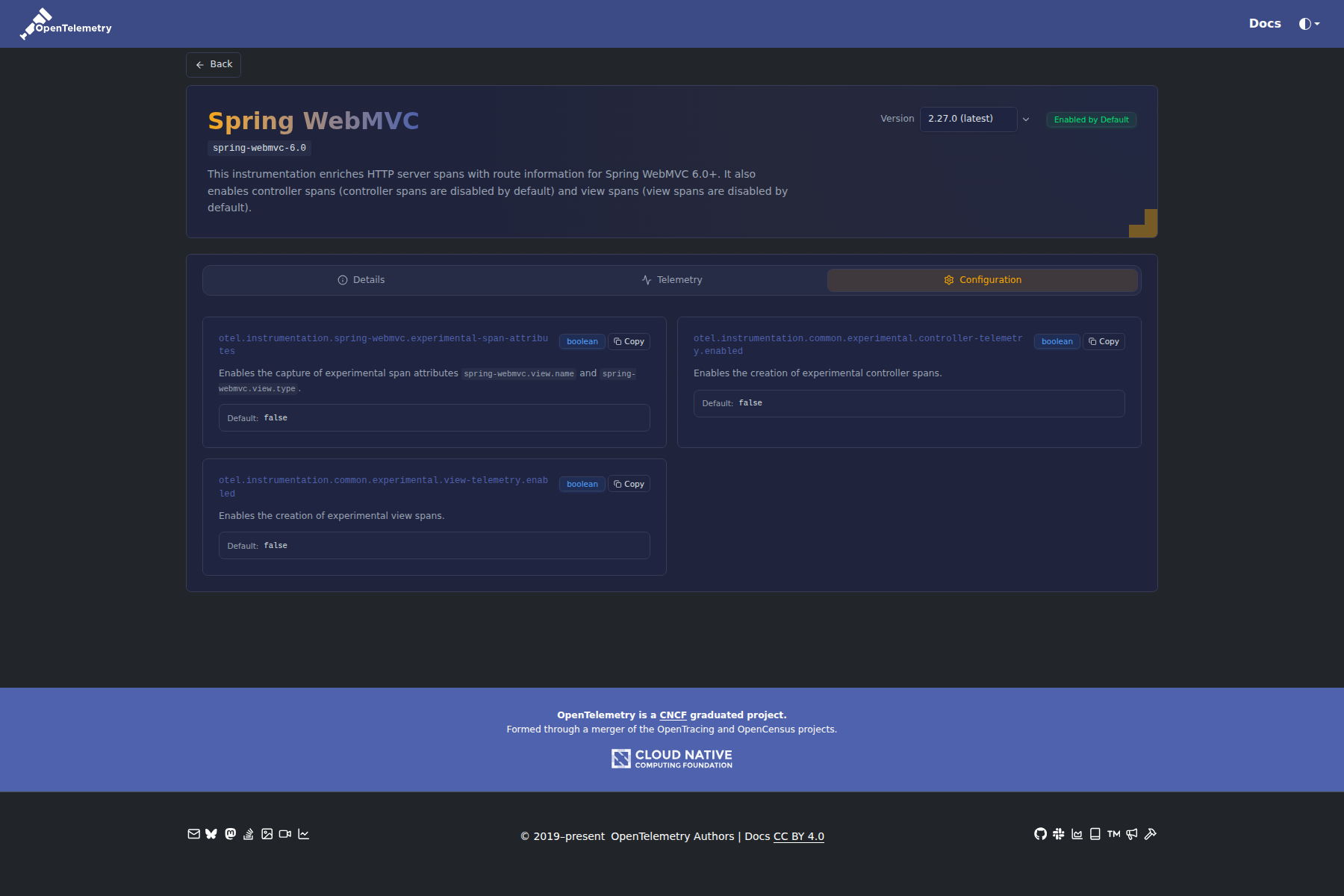Screen dimensions: 1344x896
Task: Click the boolean badge for view-telemetry.enabled
Action: 582,485
